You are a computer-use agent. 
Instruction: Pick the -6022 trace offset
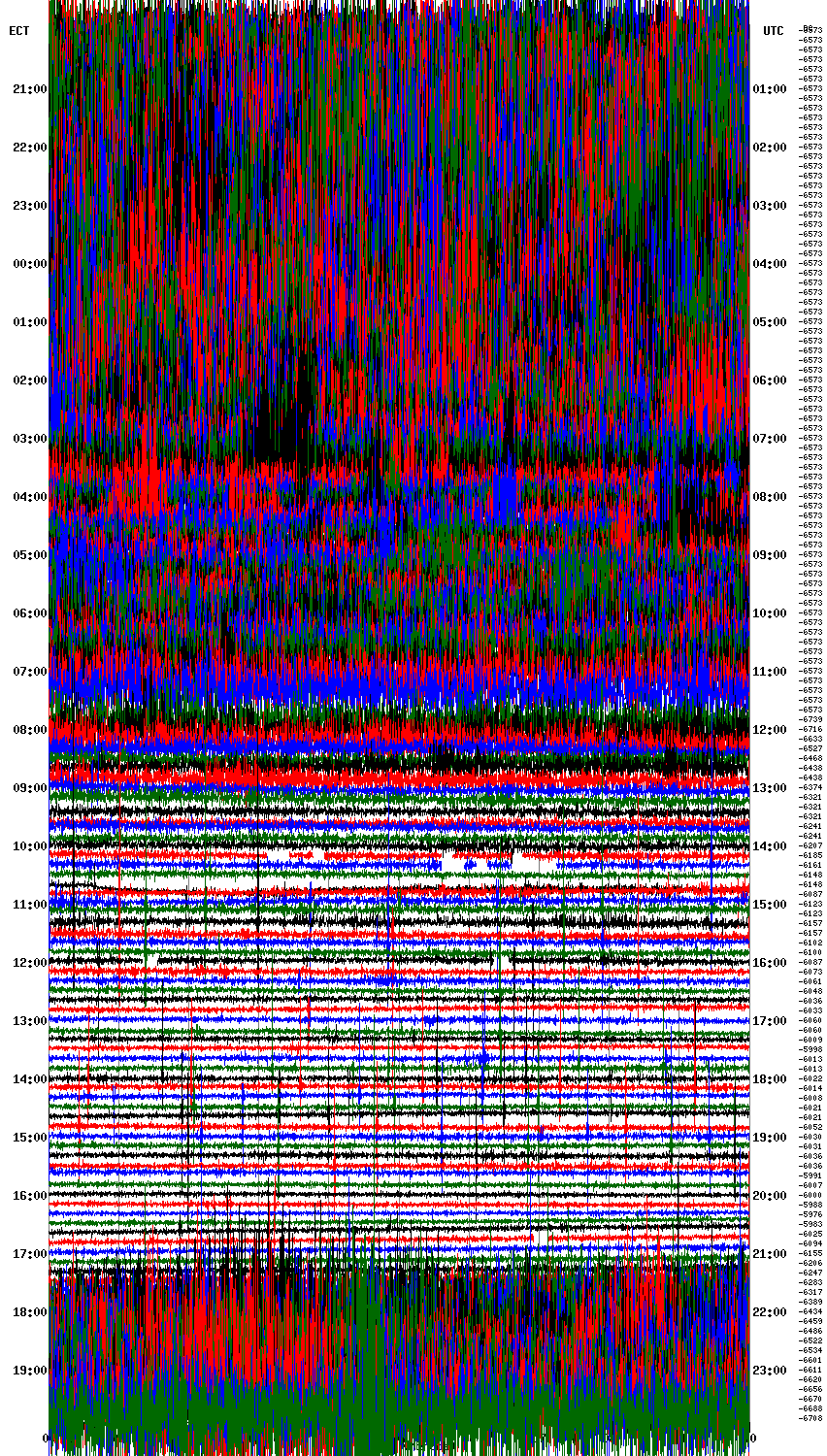pyautogui.click(x=810, y=1078)
